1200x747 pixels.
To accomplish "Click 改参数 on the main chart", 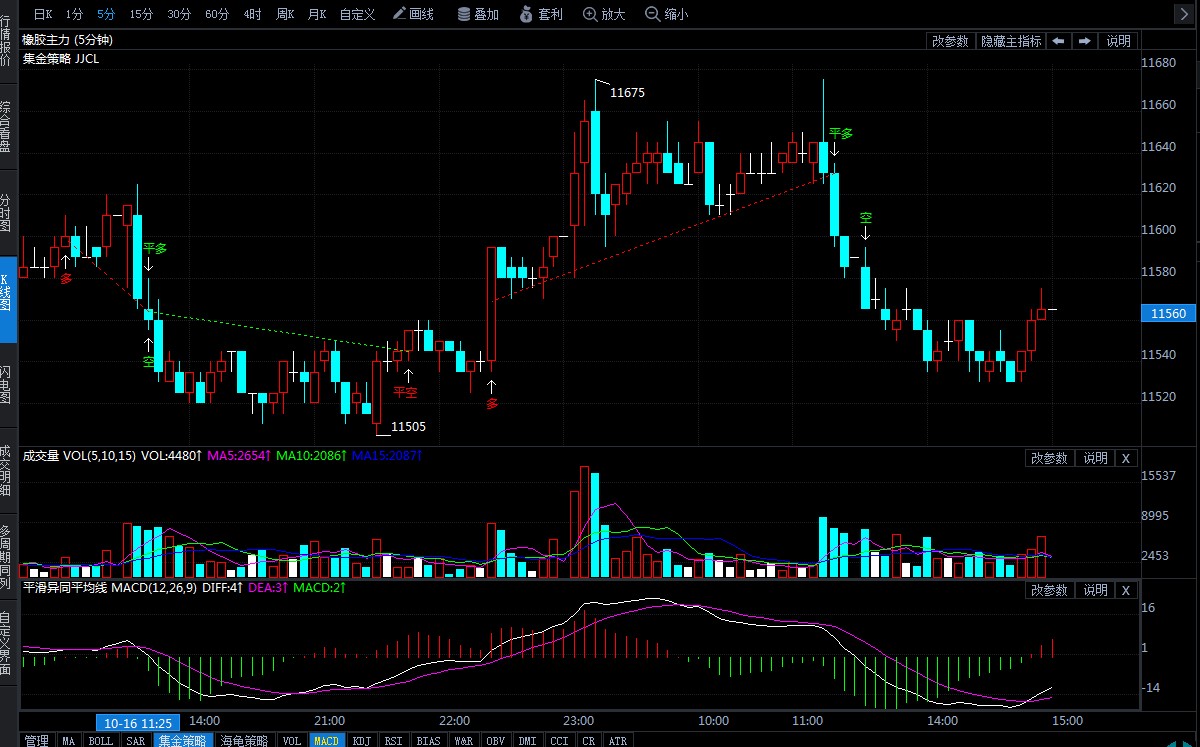I will (x=950, y=41).
